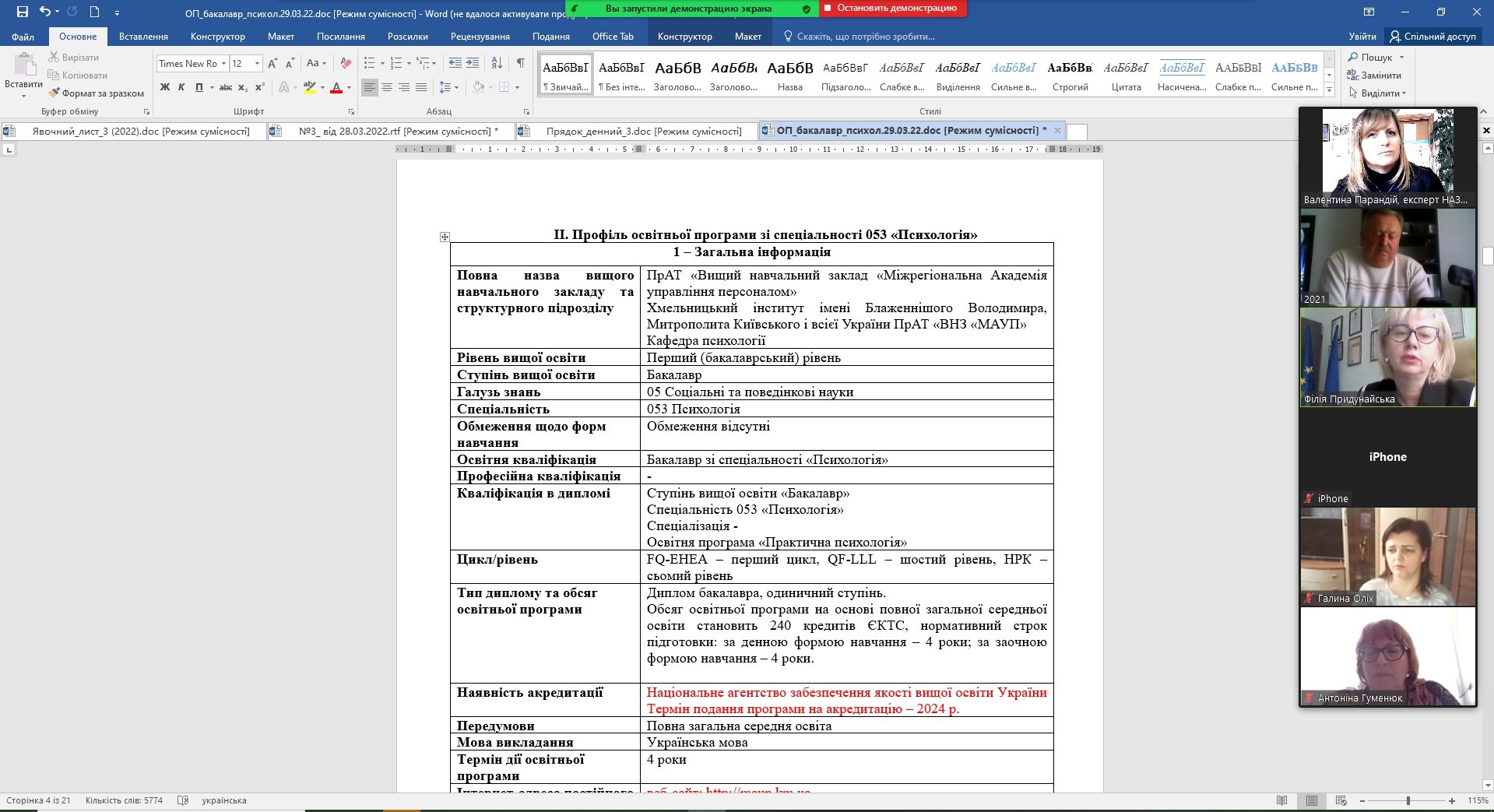Open the Рецензування ribbon tab
Viewport: 1494px width, 812px height.
point(480,37)
